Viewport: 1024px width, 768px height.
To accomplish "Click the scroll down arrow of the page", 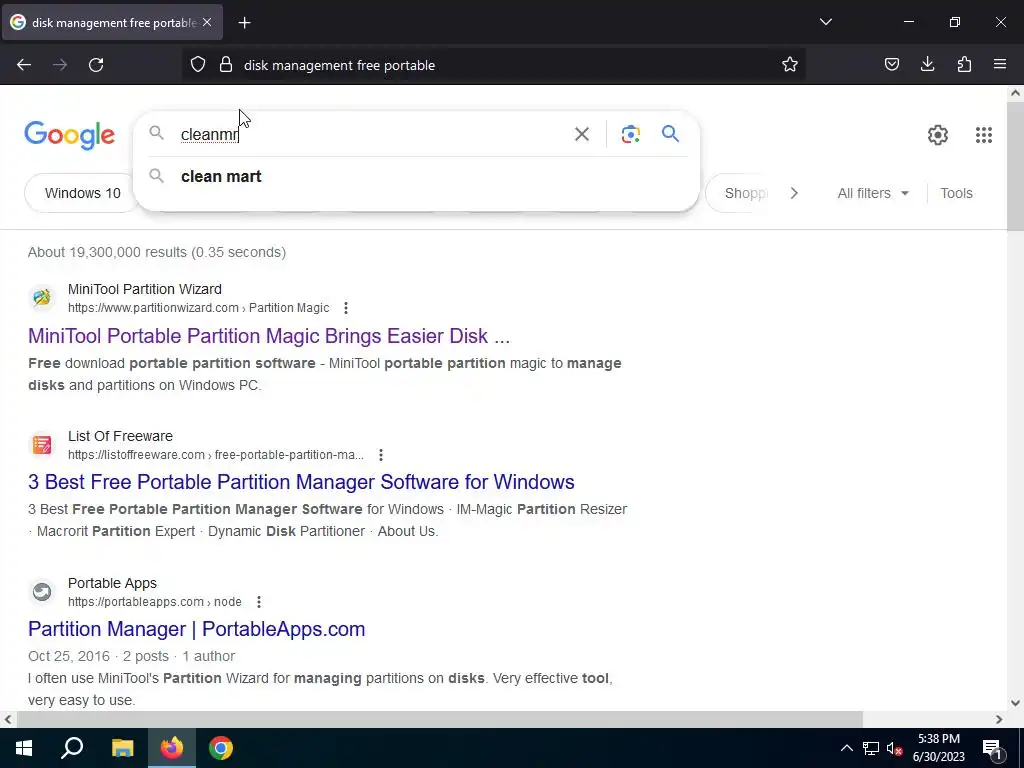I will click(1015, 703).
